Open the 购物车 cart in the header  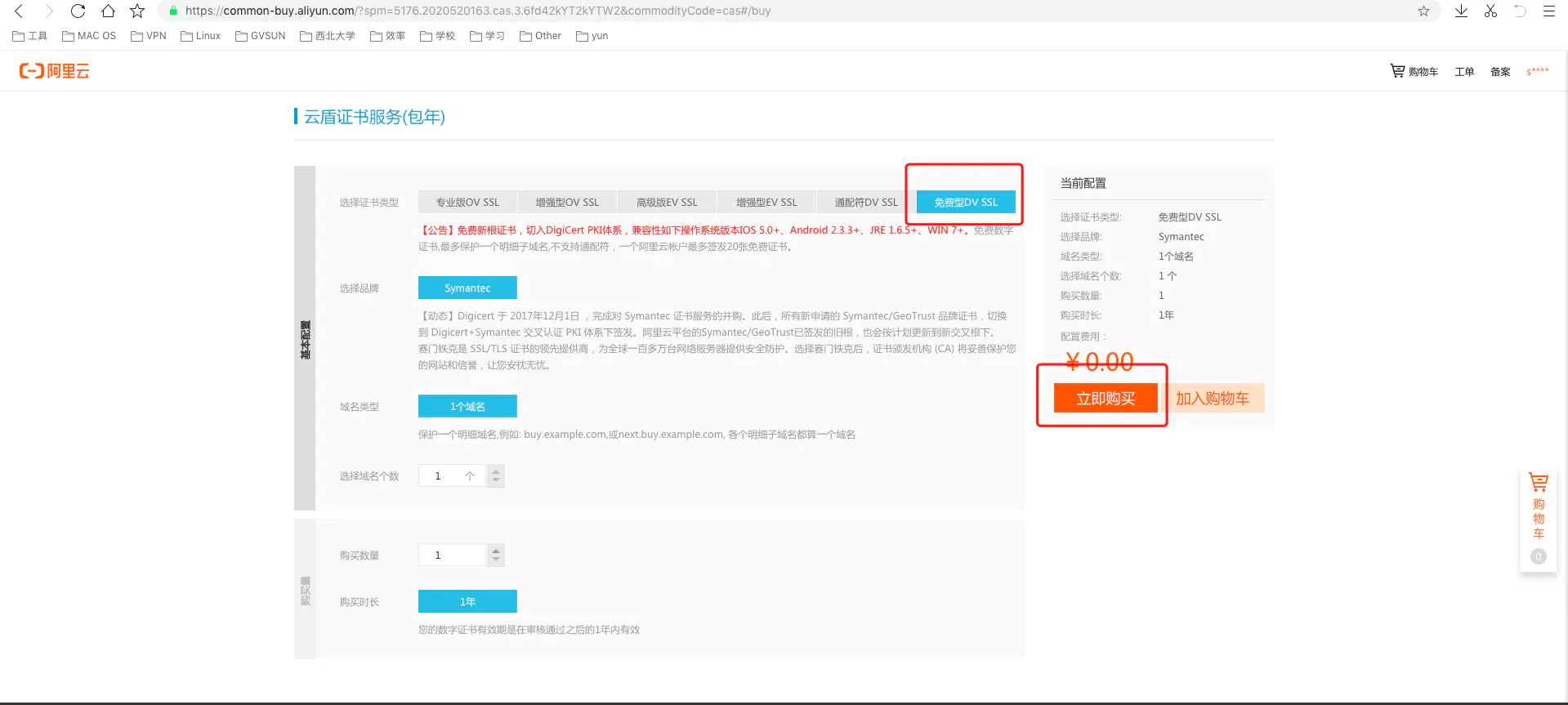pyautogui.click(x=1414, y=71)
